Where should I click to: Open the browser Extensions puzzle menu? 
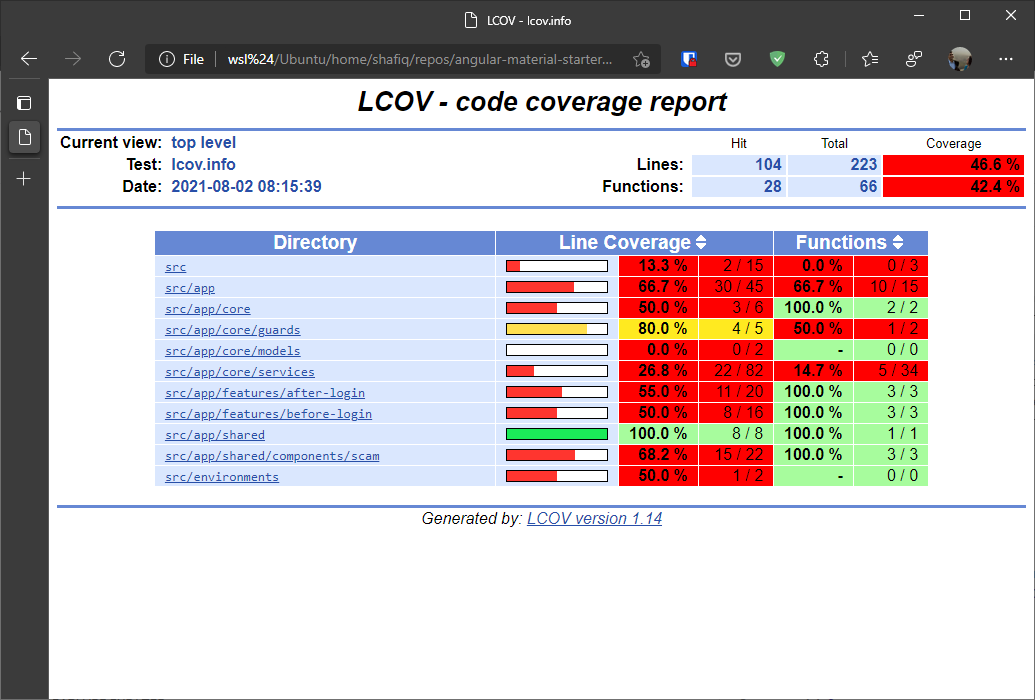click(821, 59)
